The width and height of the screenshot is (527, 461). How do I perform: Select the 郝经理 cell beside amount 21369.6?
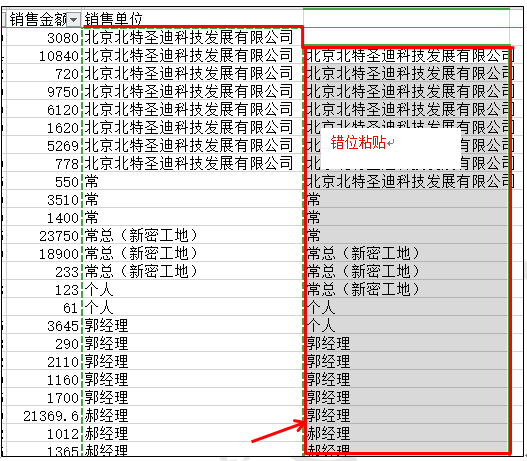click(193, 416)
